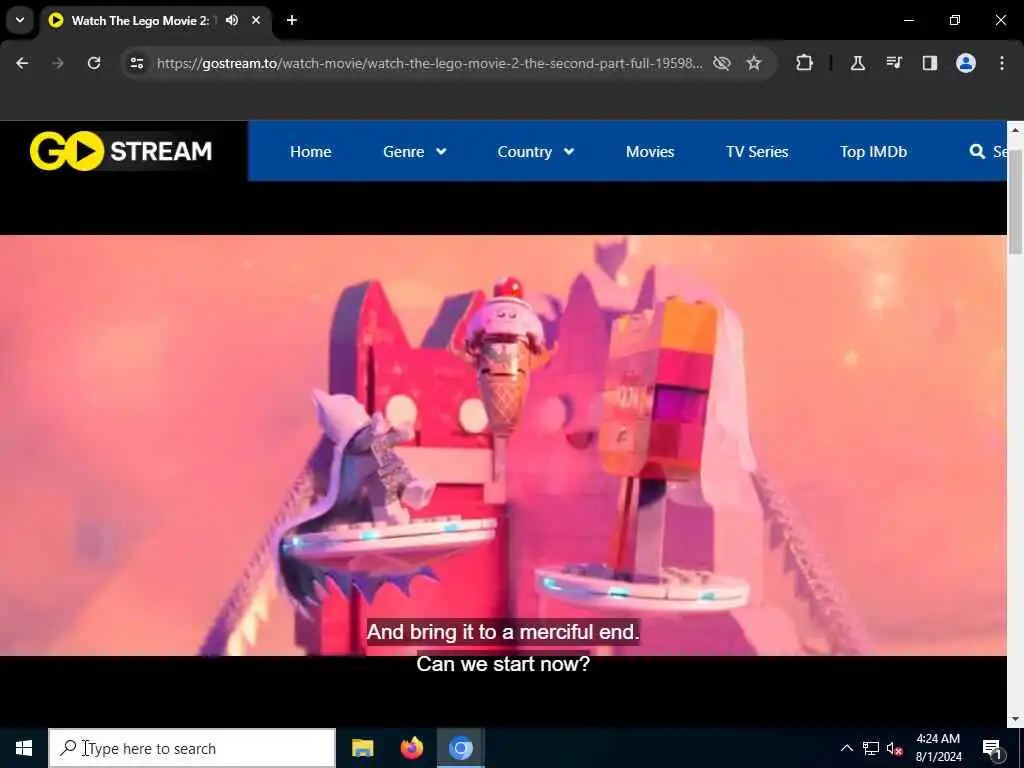Viewport: 1024px width, 768px height.
Task: Open a new browser tab
Action: pyautogui.click(x=292, y=20)
